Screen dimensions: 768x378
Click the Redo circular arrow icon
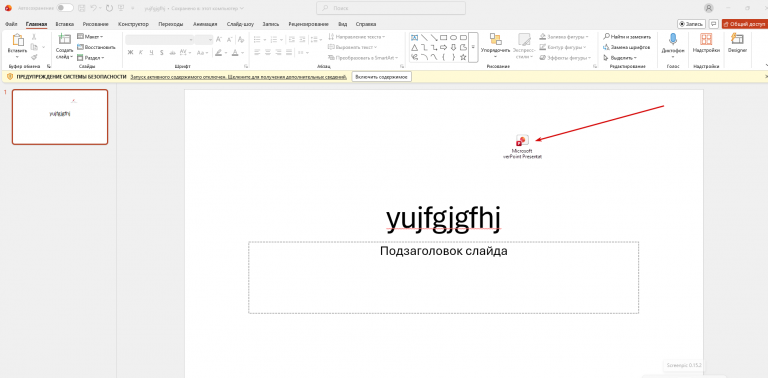click(109, 8)
